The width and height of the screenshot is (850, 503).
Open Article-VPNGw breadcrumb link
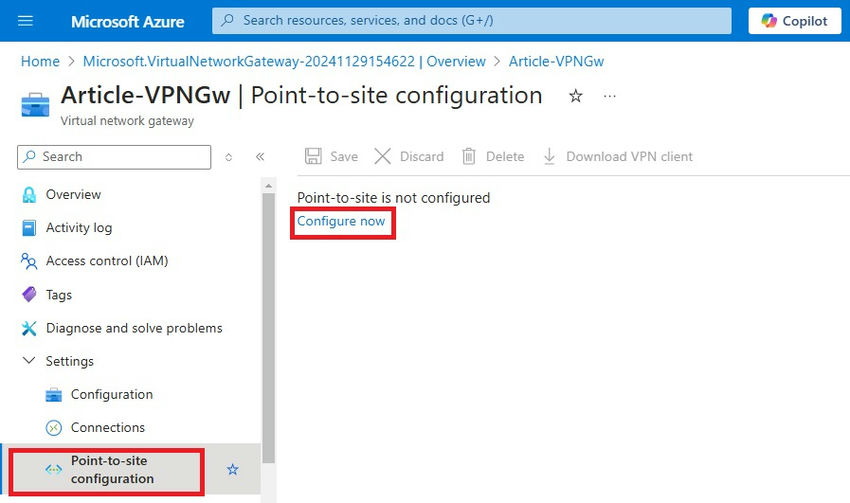pyautogui.click(x=556, y=61)
